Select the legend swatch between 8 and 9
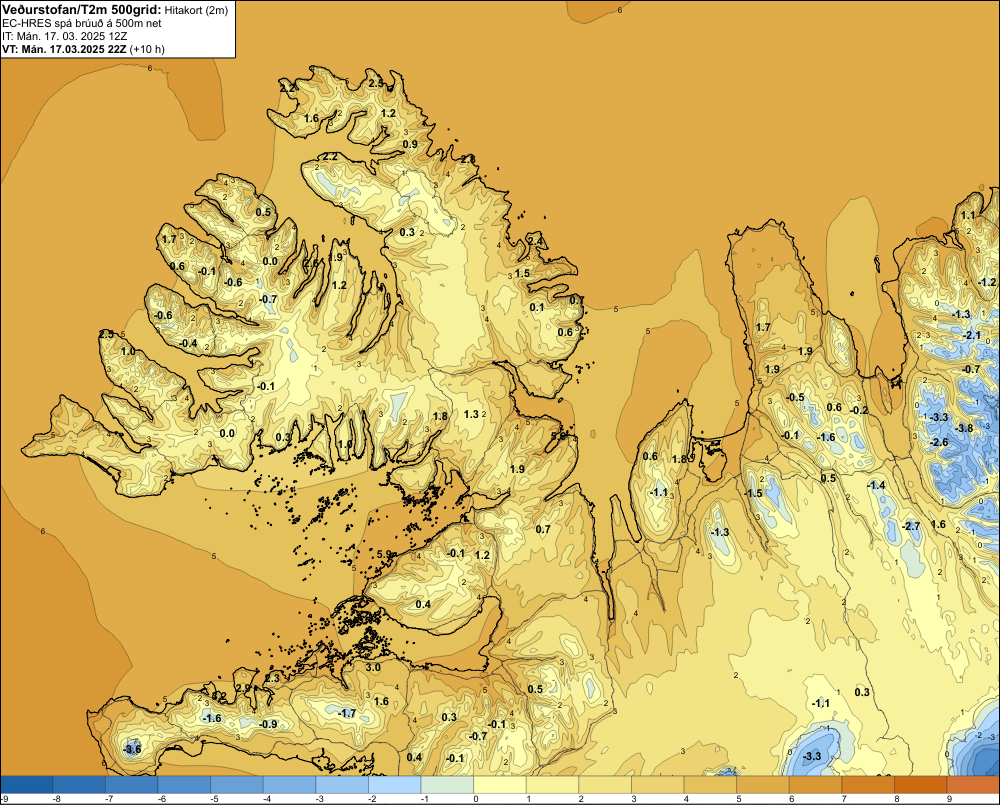The height and width of the screenshot is (805, 1000). (x=920, y=785)
